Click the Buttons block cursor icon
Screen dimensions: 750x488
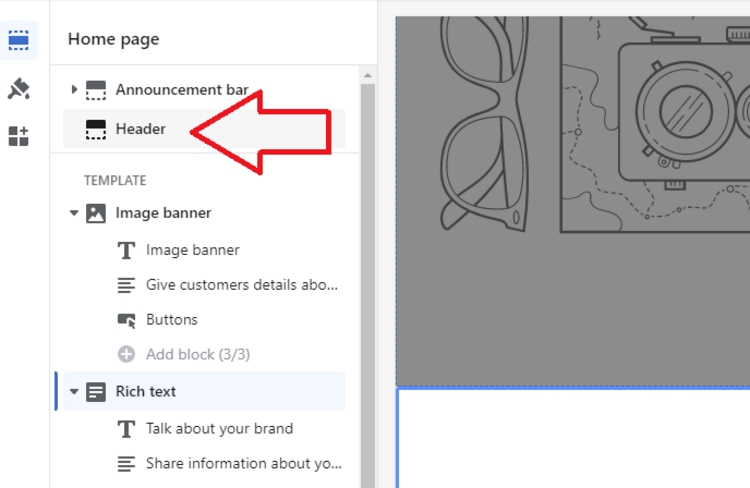[x=127, y=320]
